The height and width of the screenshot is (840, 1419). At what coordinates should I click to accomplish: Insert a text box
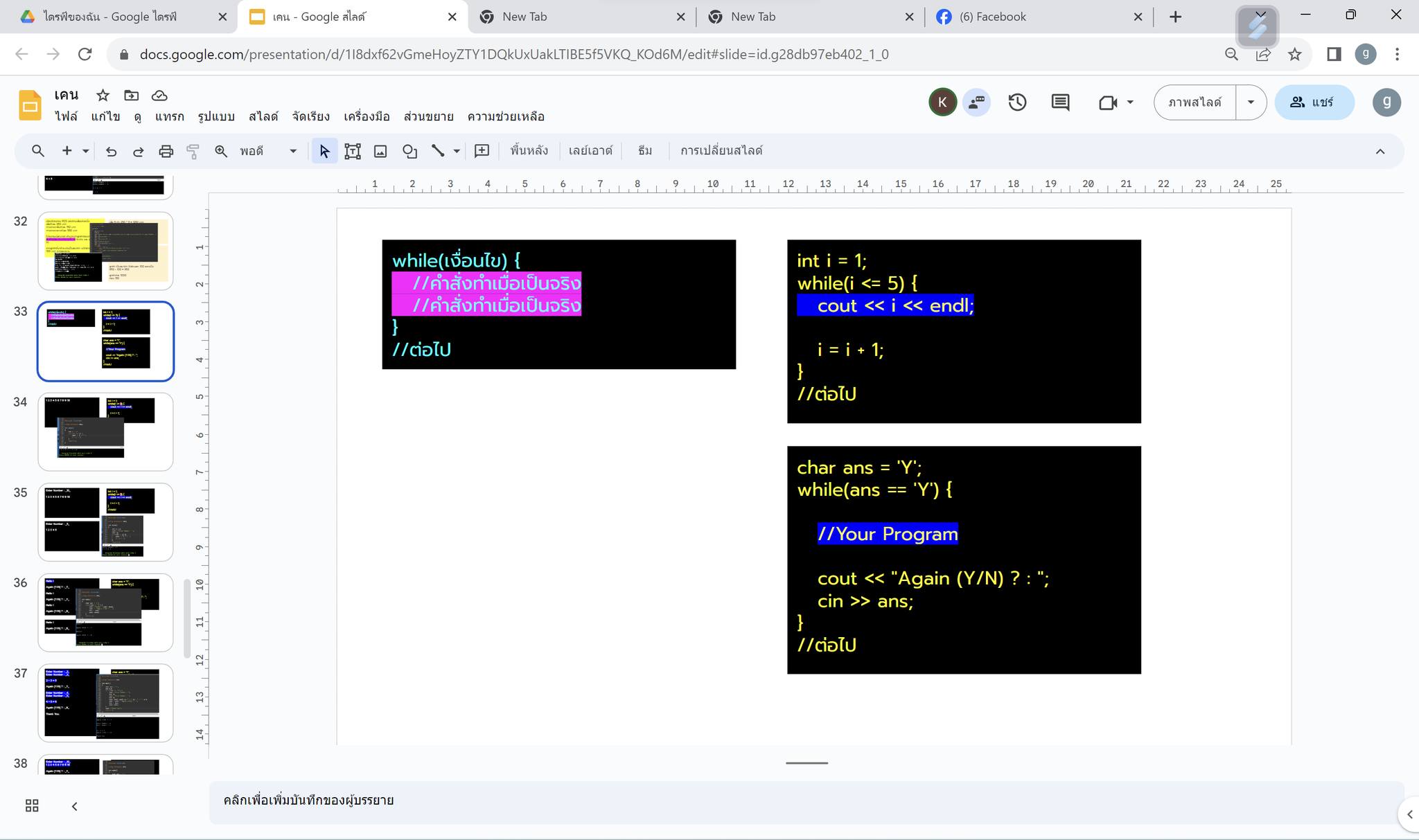click(x=353, y=151)
